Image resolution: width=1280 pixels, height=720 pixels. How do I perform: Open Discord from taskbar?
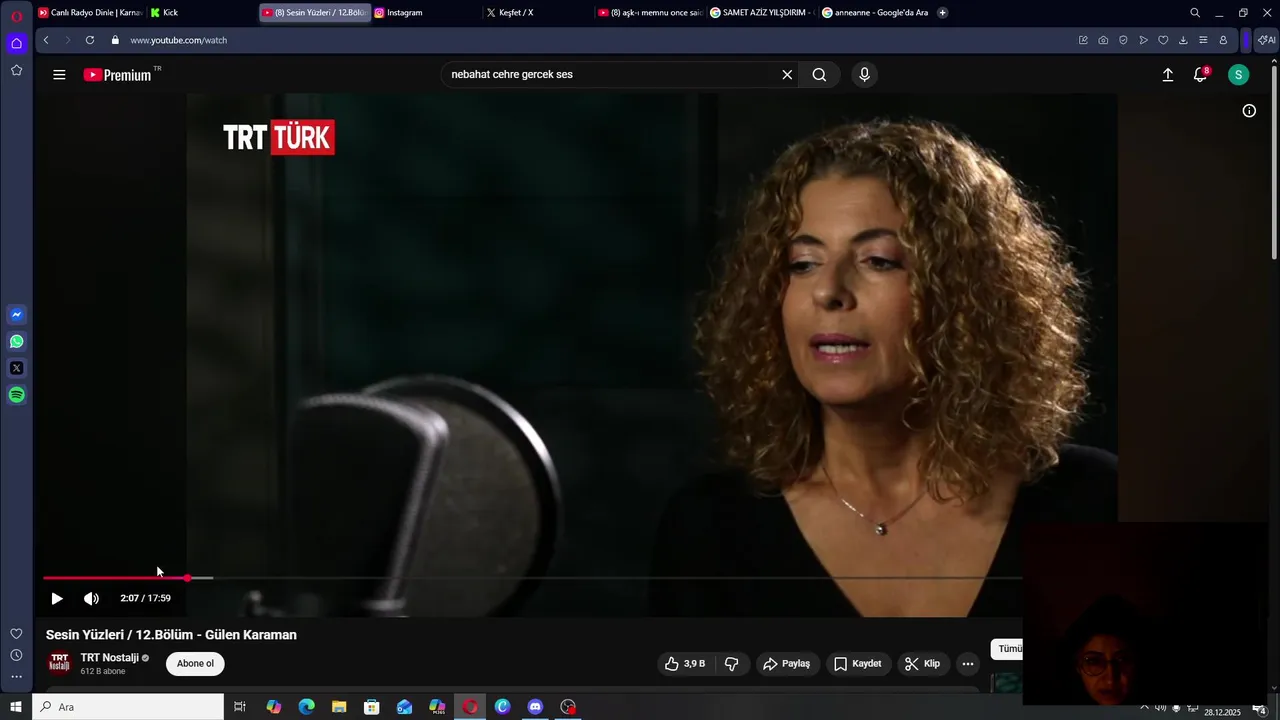535,707
